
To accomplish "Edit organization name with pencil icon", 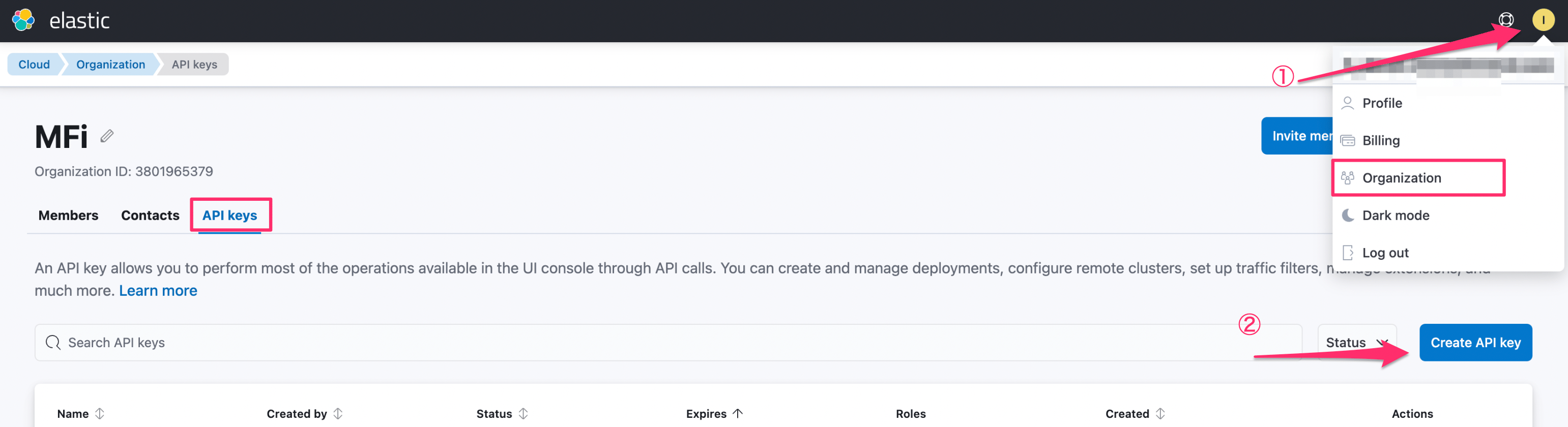I will (107, 136).
